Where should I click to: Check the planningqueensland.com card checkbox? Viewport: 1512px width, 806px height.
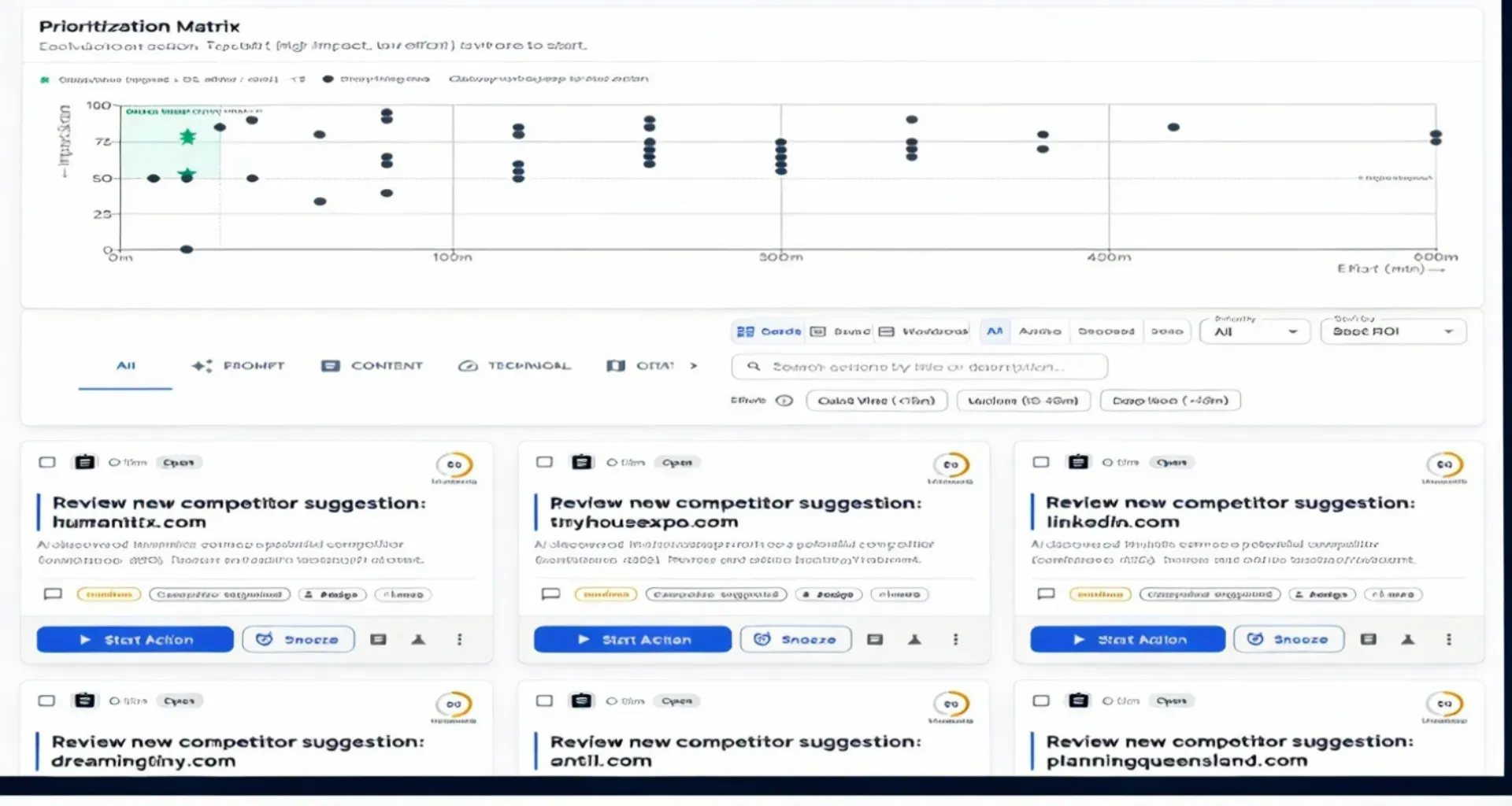[1041, 701]
